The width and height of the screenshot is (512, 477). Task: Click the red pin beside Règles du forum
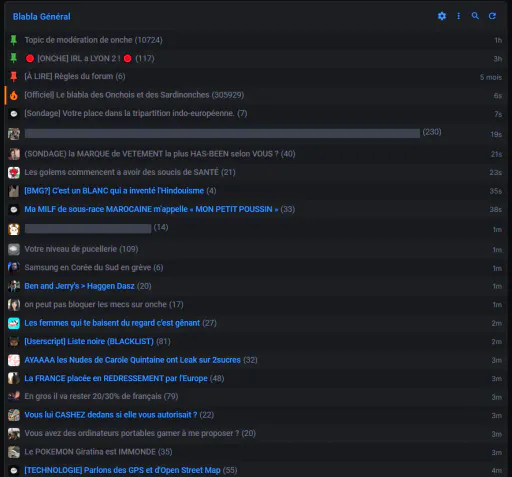(13, 76)
